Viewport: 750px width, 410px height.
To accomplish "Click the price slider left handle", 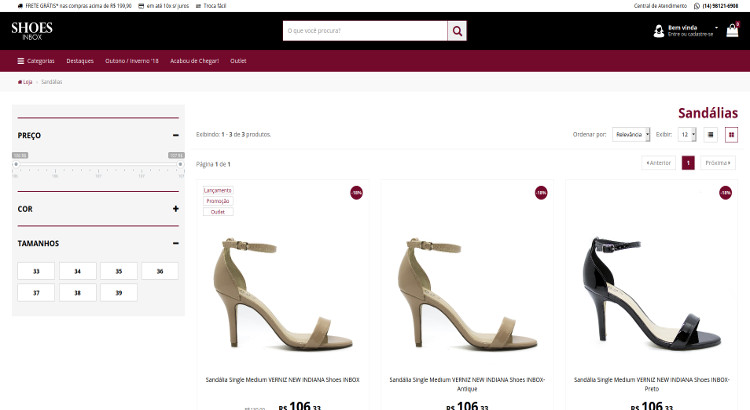I will (16, 164).
